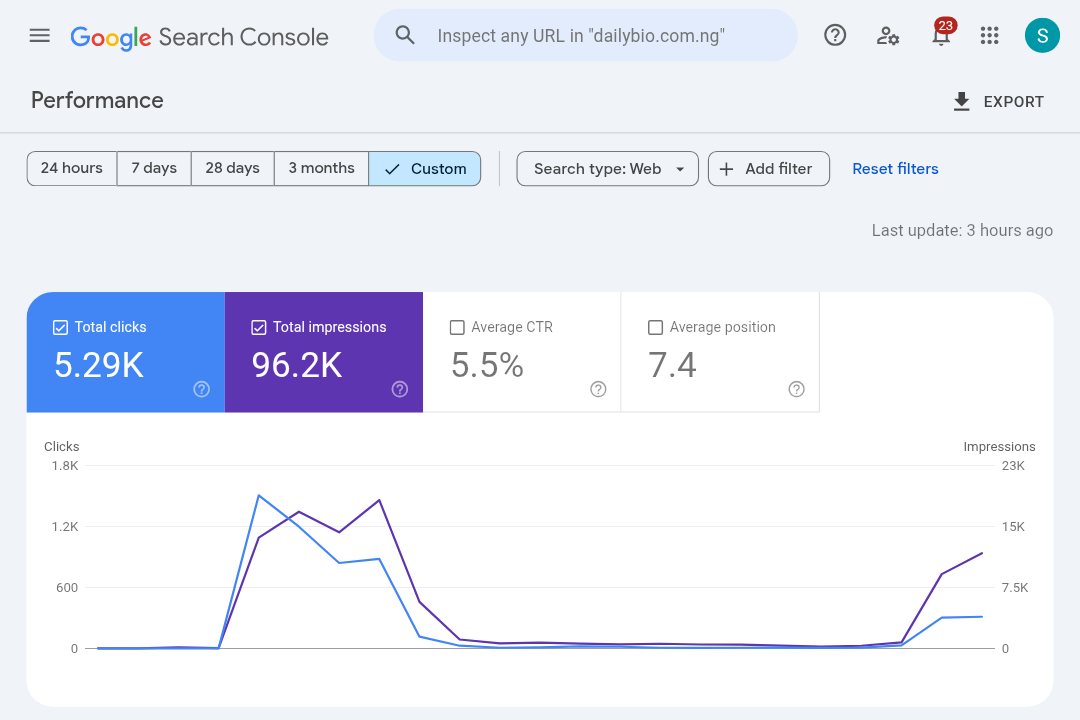Click the final point of impressions line
This screenshot has height=720, width=1080.
coord(982,553)
